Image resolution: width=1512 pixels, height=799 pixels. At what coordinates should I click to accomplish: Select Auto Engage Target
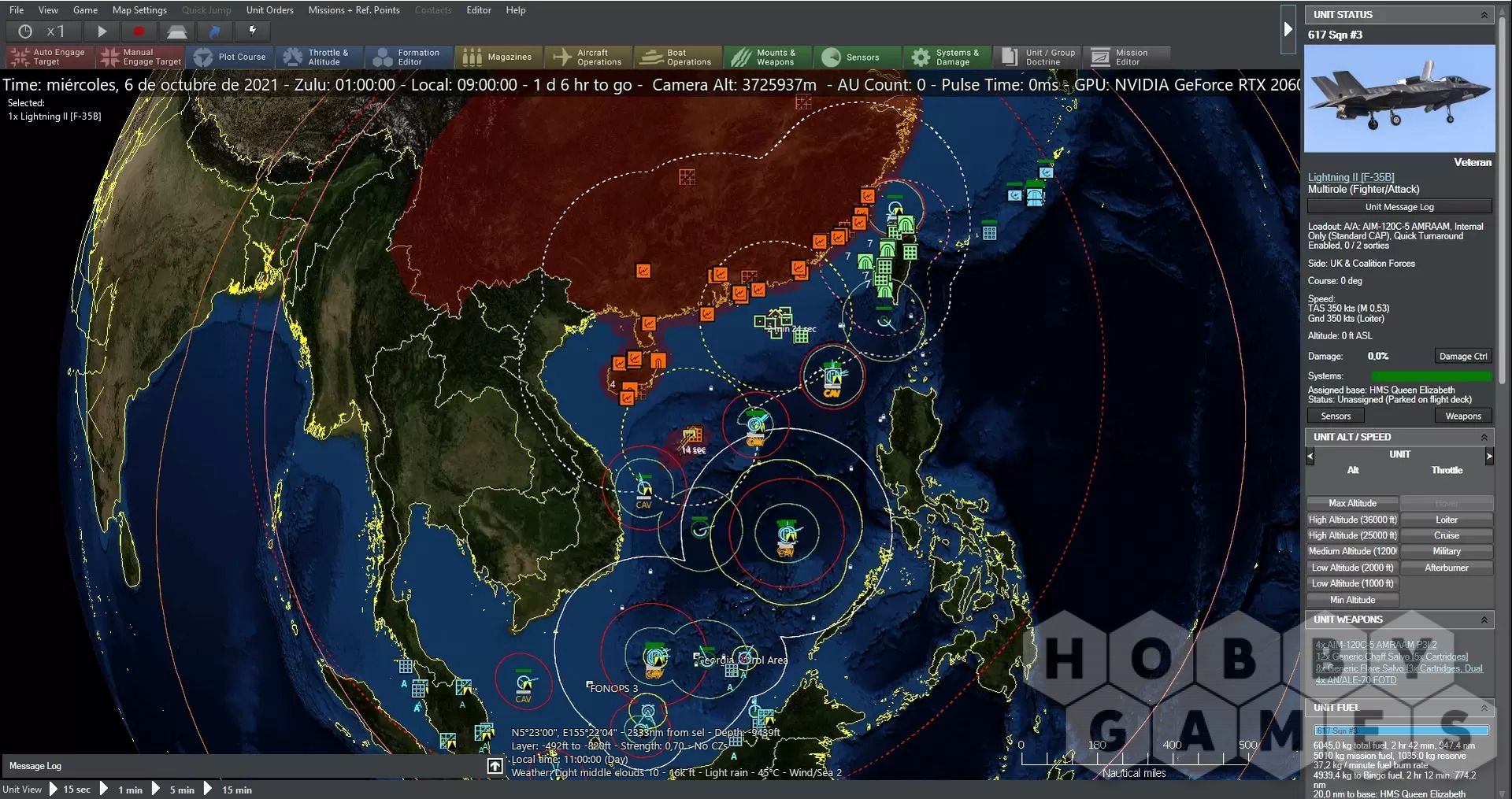pyautogui.click(x=50, y=57)
